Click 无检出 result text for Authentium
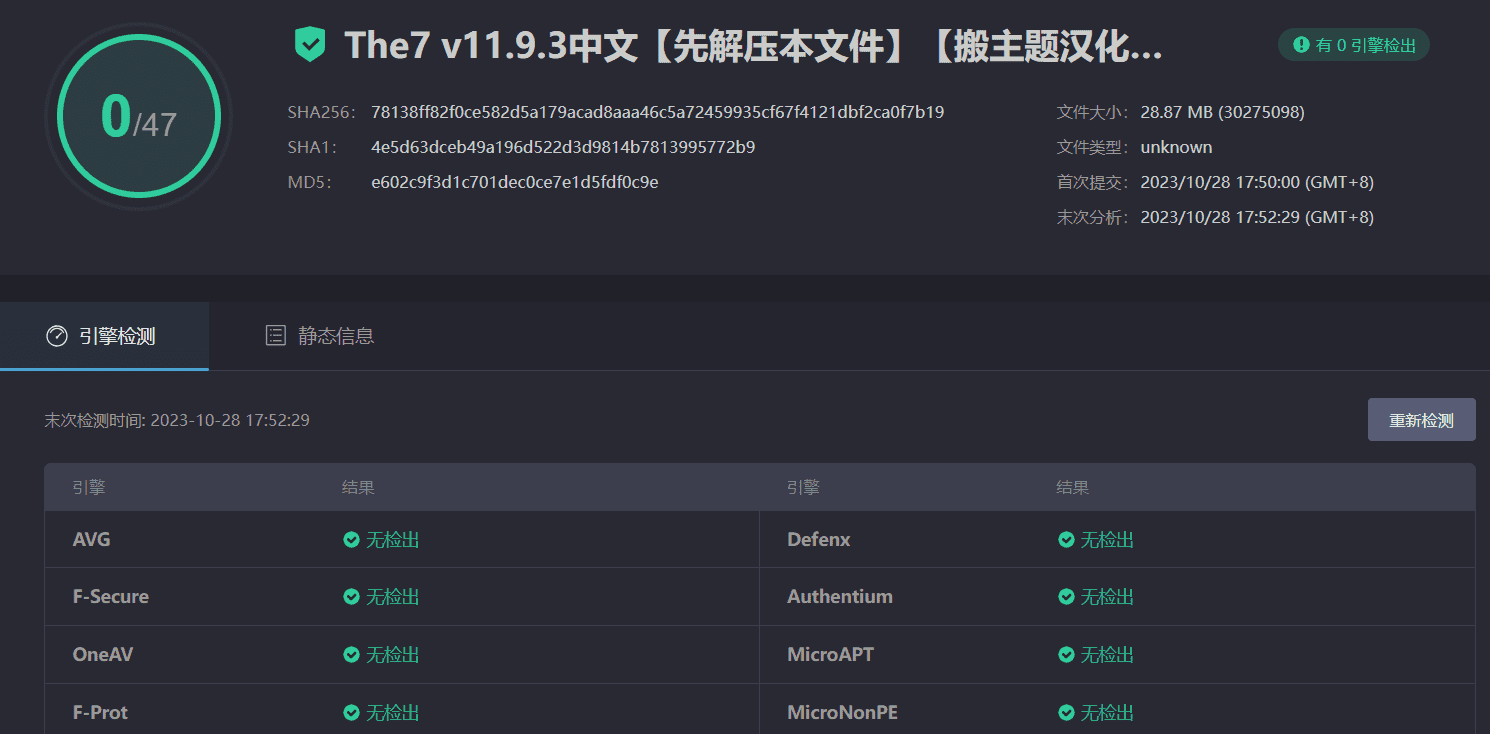The height and width of the screenshot is (734, 1490). tap(1108, 597)
